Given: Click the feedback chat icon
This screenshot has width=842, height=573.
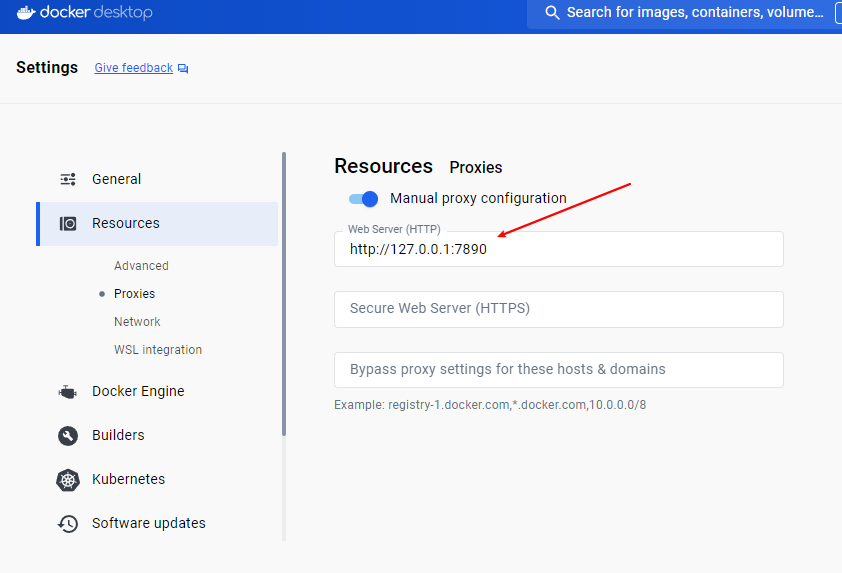Looking at the screenshot, I should [183, 68].
